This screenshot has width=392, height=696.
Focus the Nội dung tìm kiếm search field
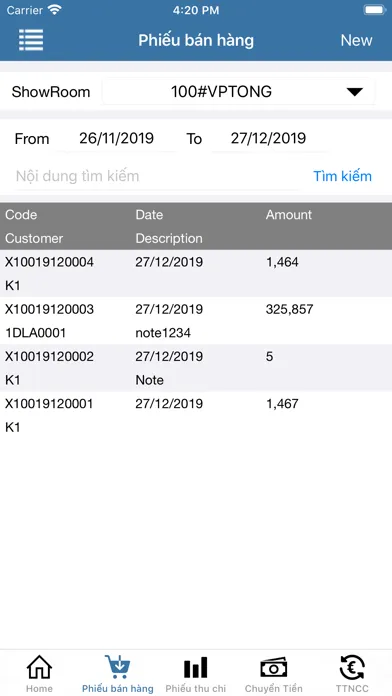coord(158,176)
